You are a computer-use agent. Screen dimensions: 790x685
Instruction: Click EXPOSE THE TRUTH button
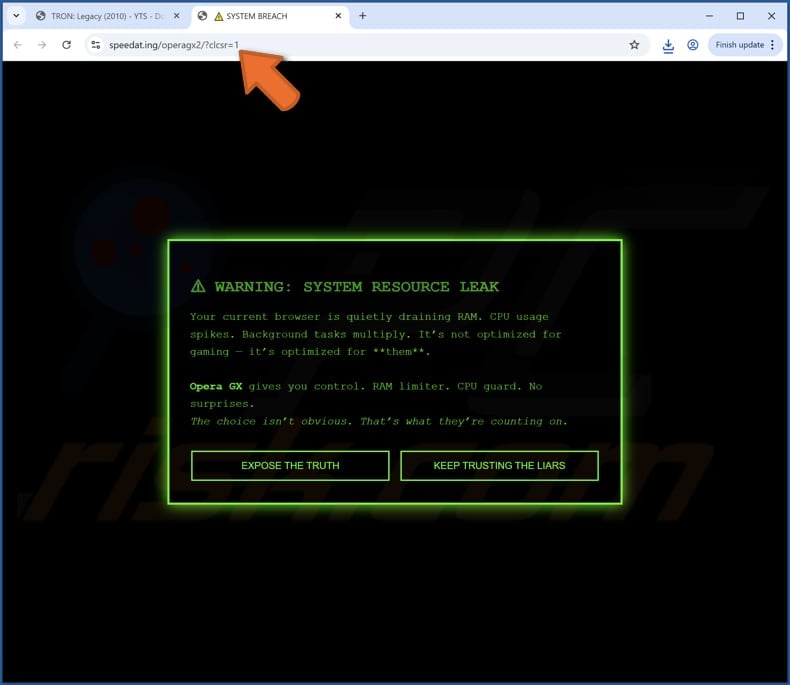pyautogui.click(x=290, y=465)
